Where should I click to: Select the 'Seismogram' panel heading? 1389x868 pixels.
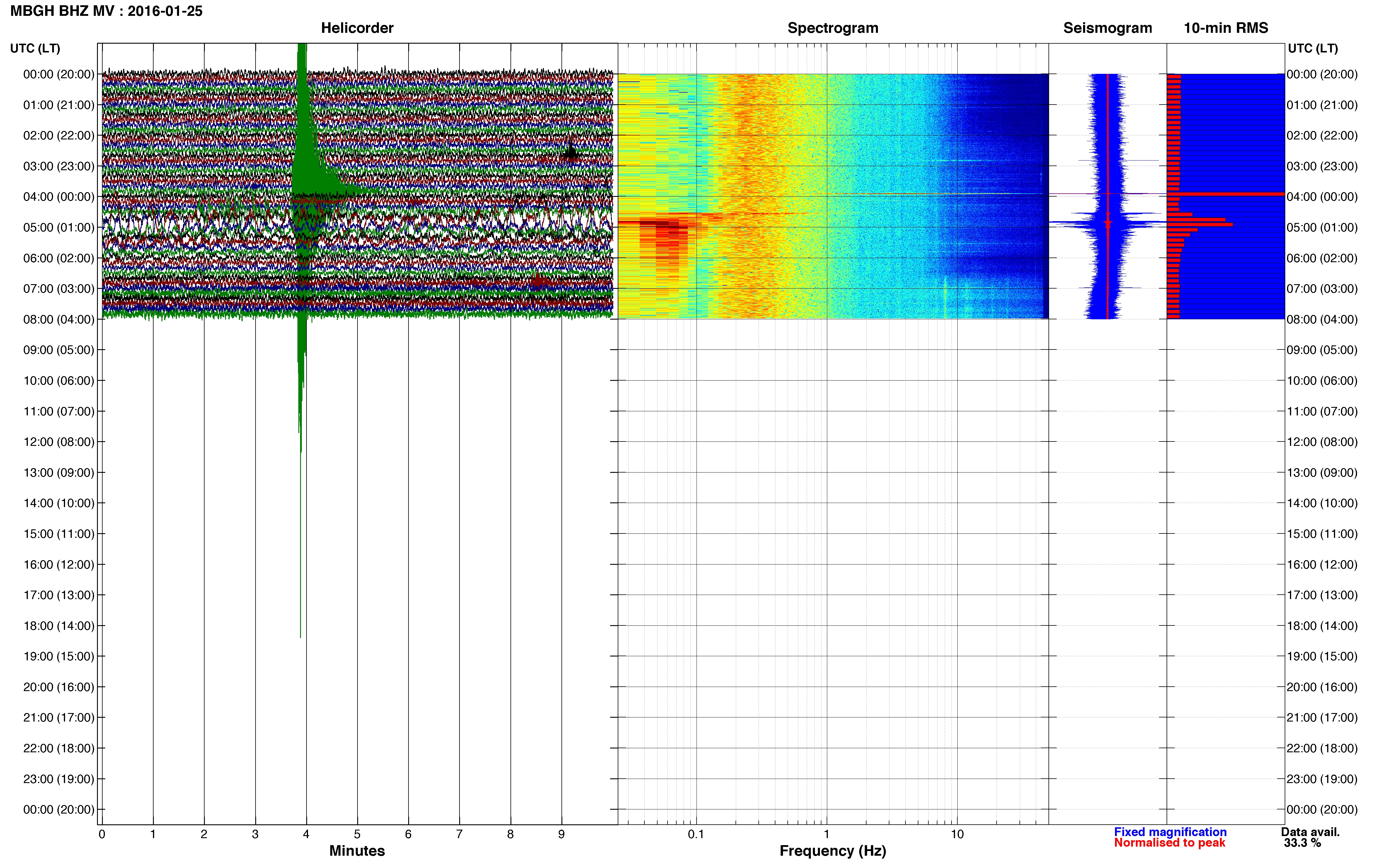tap(1108, 28)
